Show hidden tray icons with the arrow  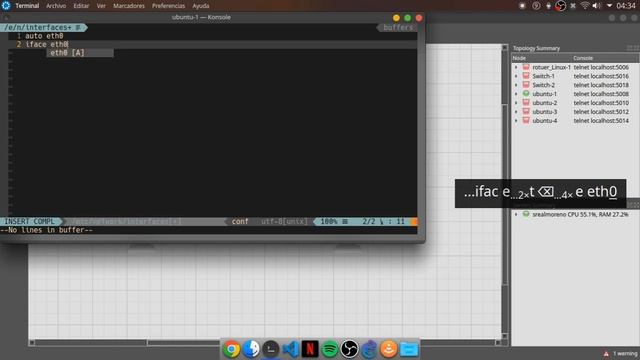click(x=609, y=6)
